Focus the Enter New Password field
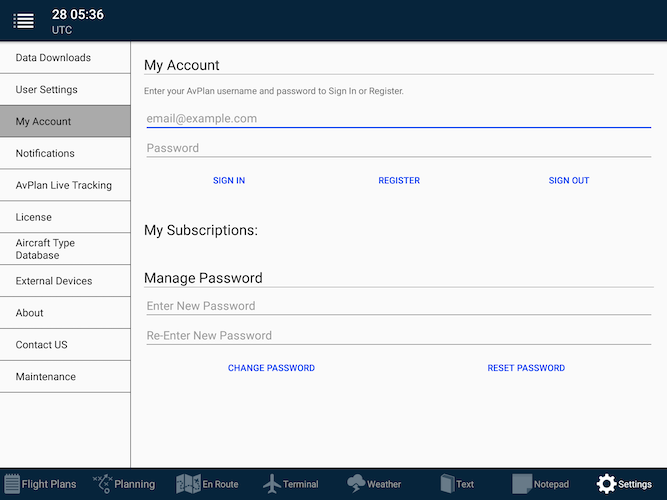667x500 pixels. point(398,306)
